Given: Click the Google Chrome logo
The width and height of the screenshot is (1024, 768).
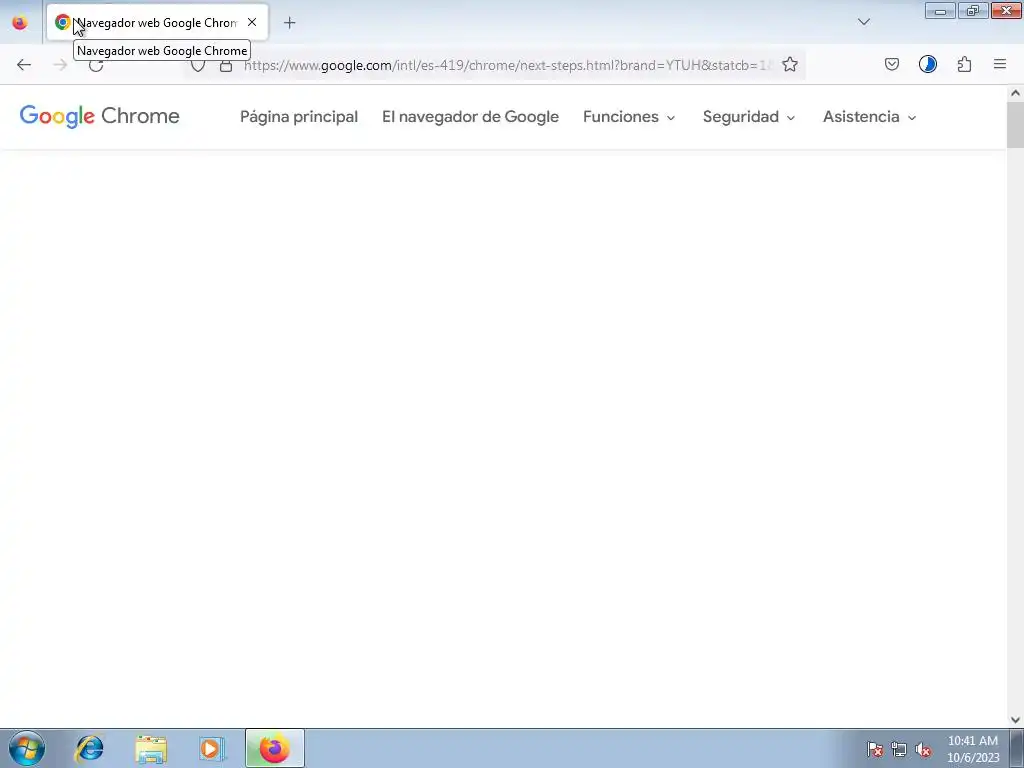Looking at the screenshot, I should pos(99,116).
